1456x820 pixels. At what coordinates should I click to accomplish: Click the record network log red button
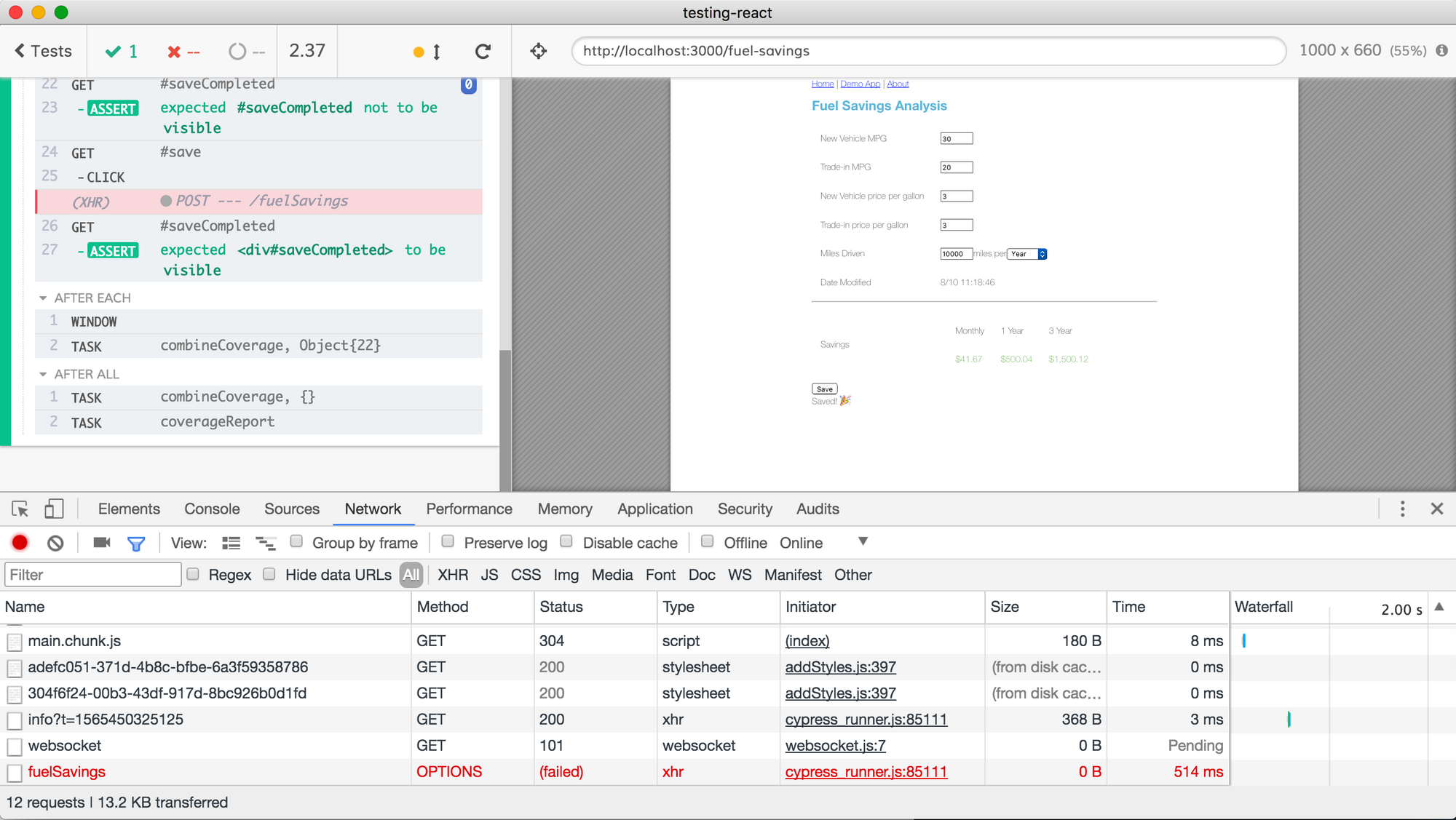pyautogui.click(x=20, y=543)
